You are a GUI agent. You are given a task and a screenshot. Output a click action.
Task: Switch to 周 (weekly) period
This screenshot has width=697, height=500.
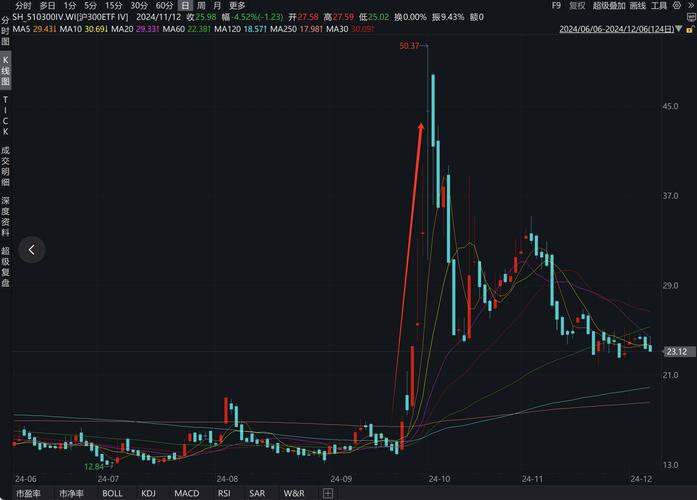click(201, 6)
